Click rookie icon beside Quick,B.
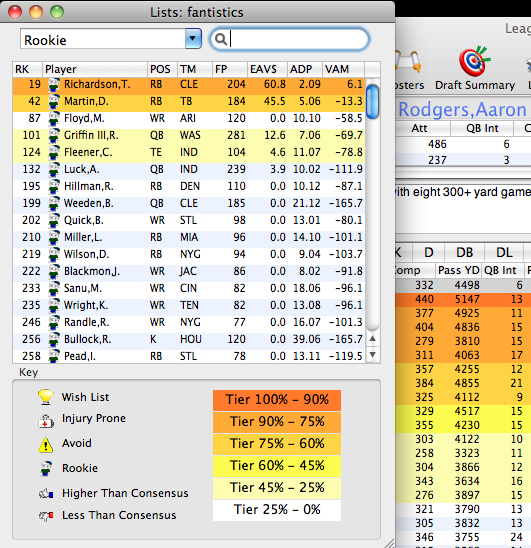 (53, 221)
